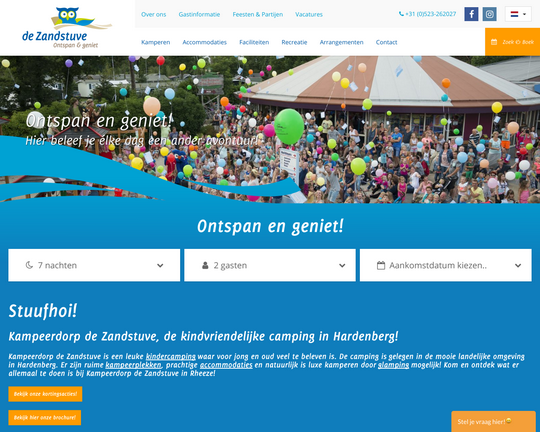Click the Kampeerdorp de Zandstuve subheading
The width and height of the screenshot is (540, 432).
203,336
